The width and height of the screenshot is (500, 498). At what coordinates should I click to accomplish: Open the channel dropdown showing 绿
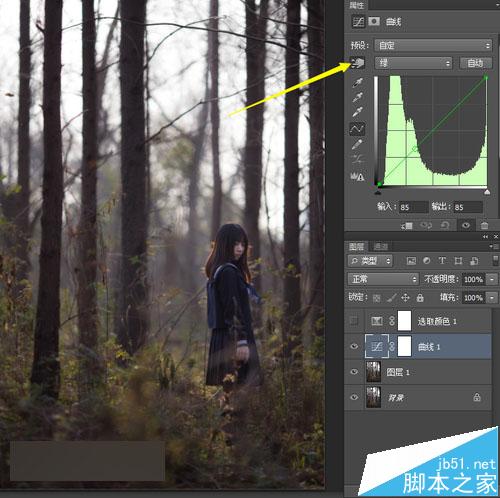pos(413,63)
